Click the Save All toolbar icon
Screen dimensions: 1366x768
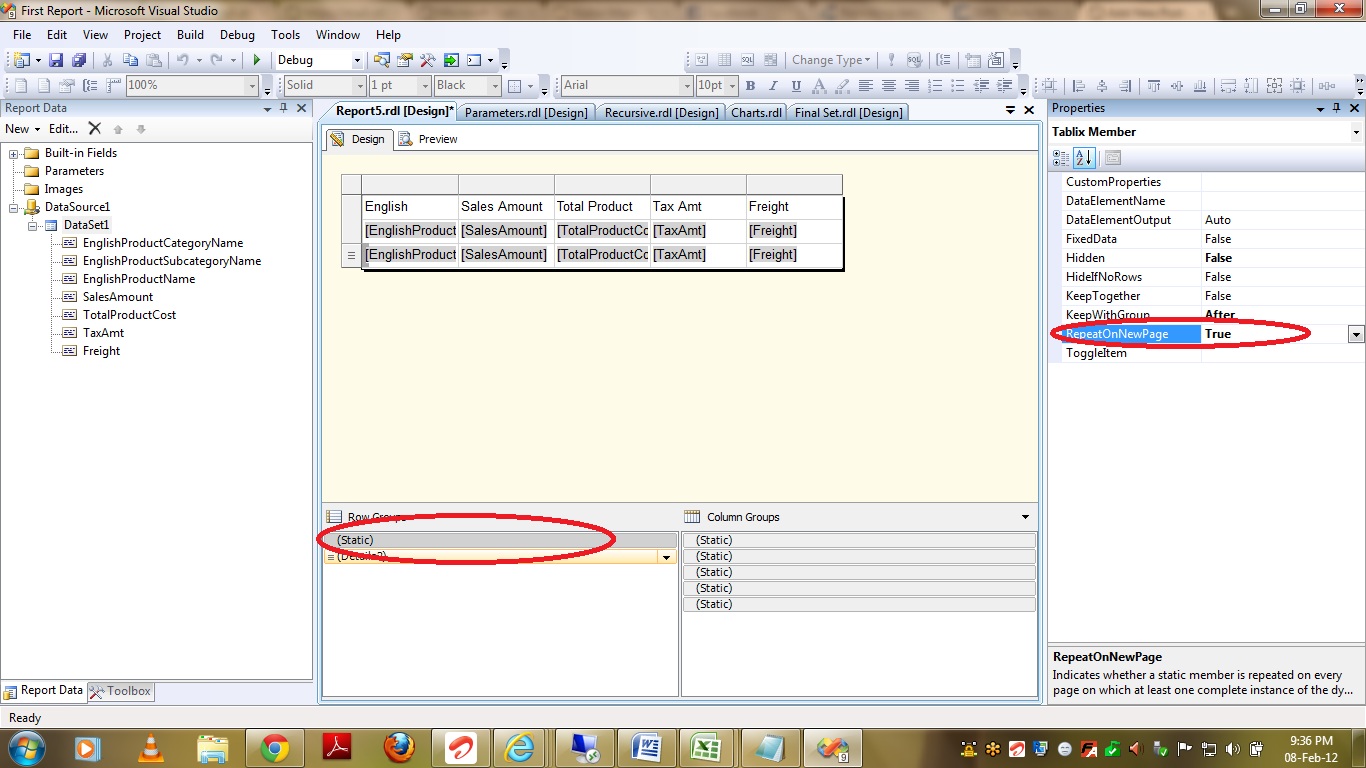click(78, 60)
